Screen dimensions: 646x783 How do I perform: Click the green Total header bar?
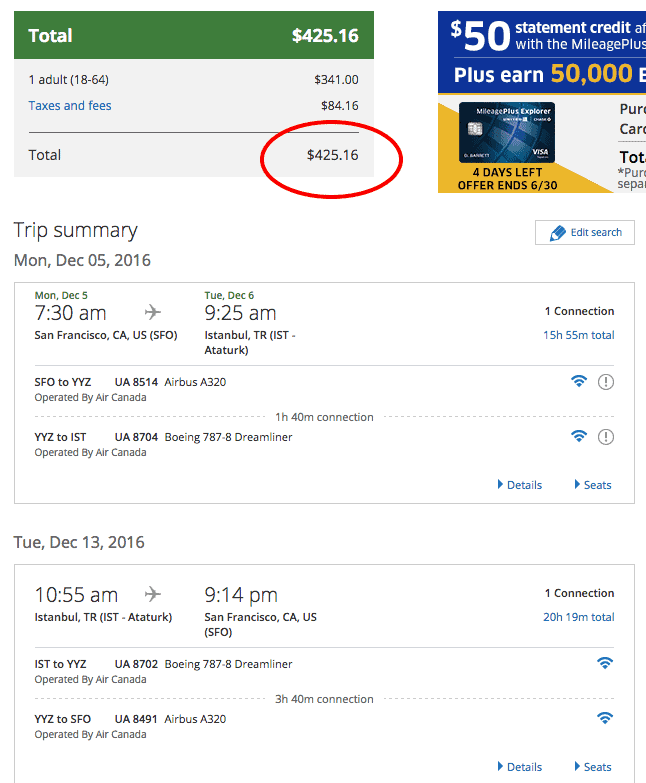[x=194, y=35]
